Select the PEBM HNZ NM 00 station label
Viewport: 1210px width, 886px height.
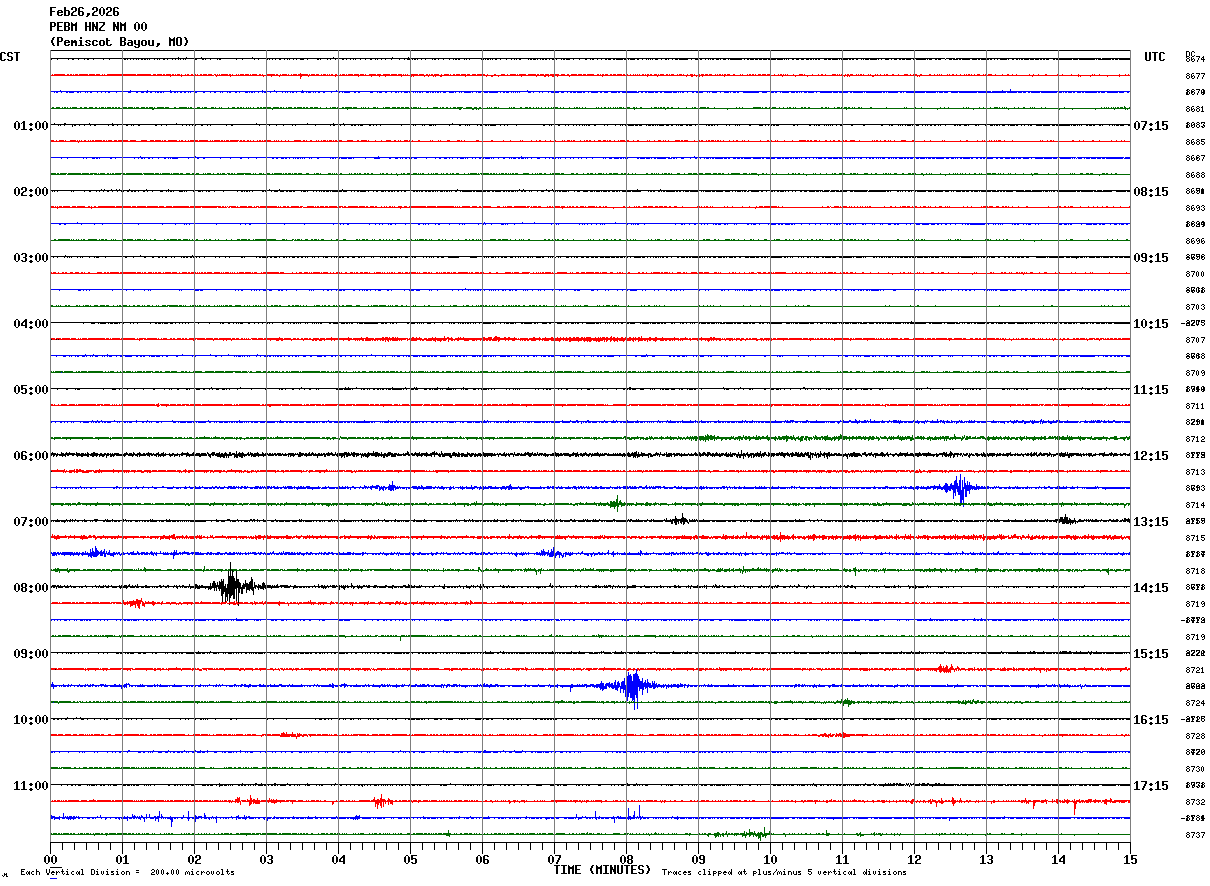98,27
